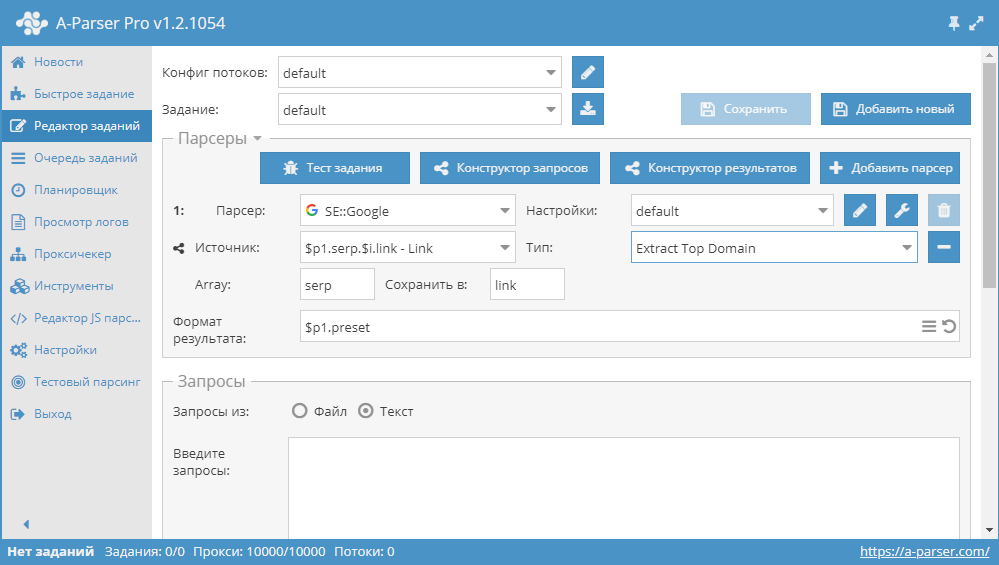The width and height of the screenshot is (999, 565).
Task: Edit parser settings preset pencil icon
Action: [859, 210]
